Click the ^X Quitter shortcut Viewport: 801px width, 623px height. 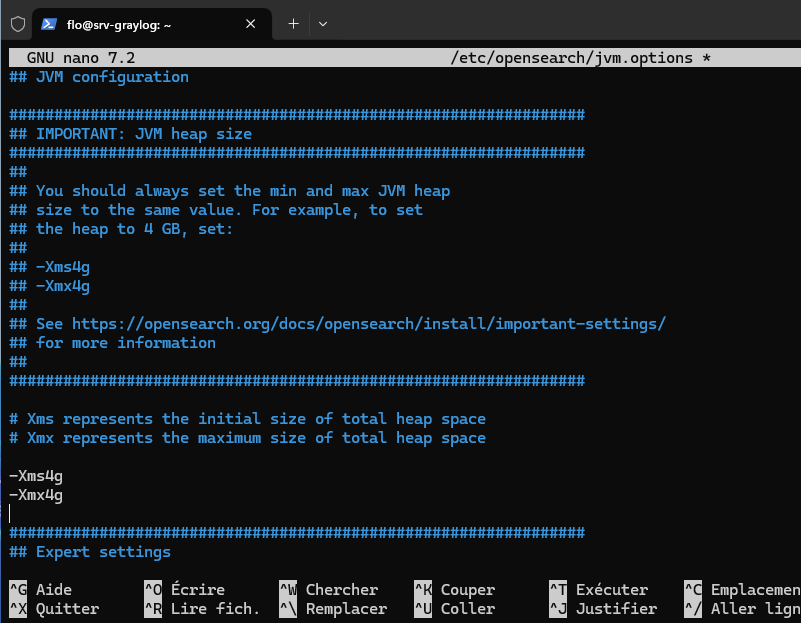tap(54, 608)
